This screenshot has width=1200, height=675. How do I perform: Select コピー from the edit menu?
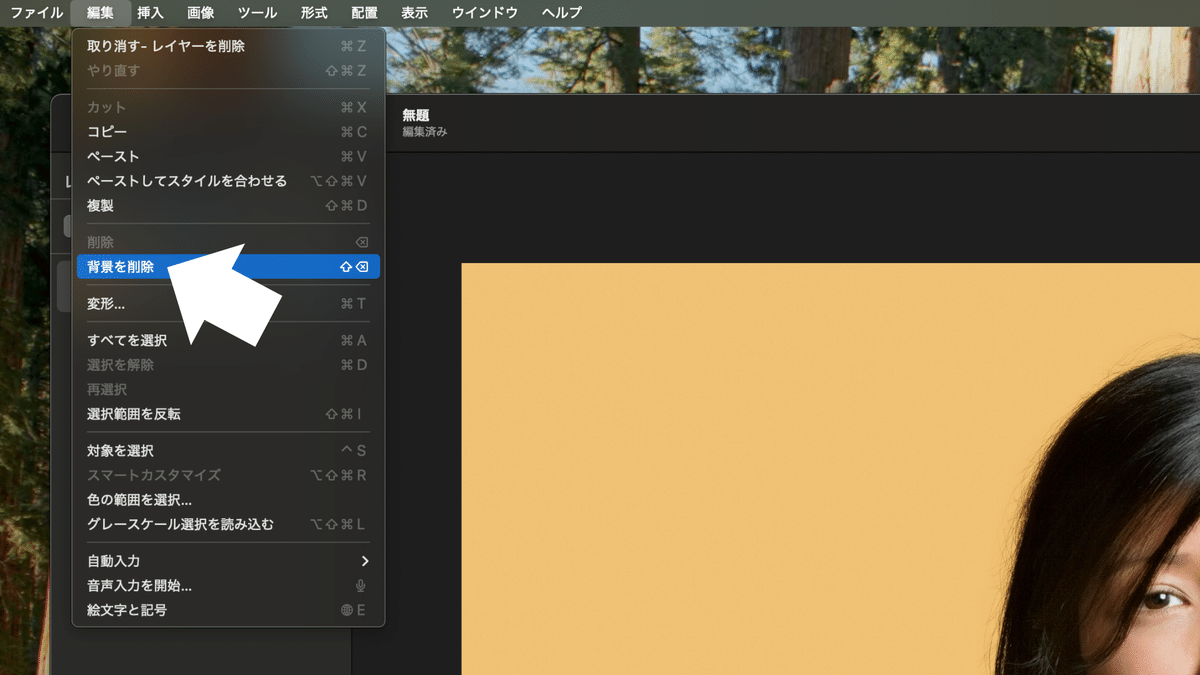228,132
